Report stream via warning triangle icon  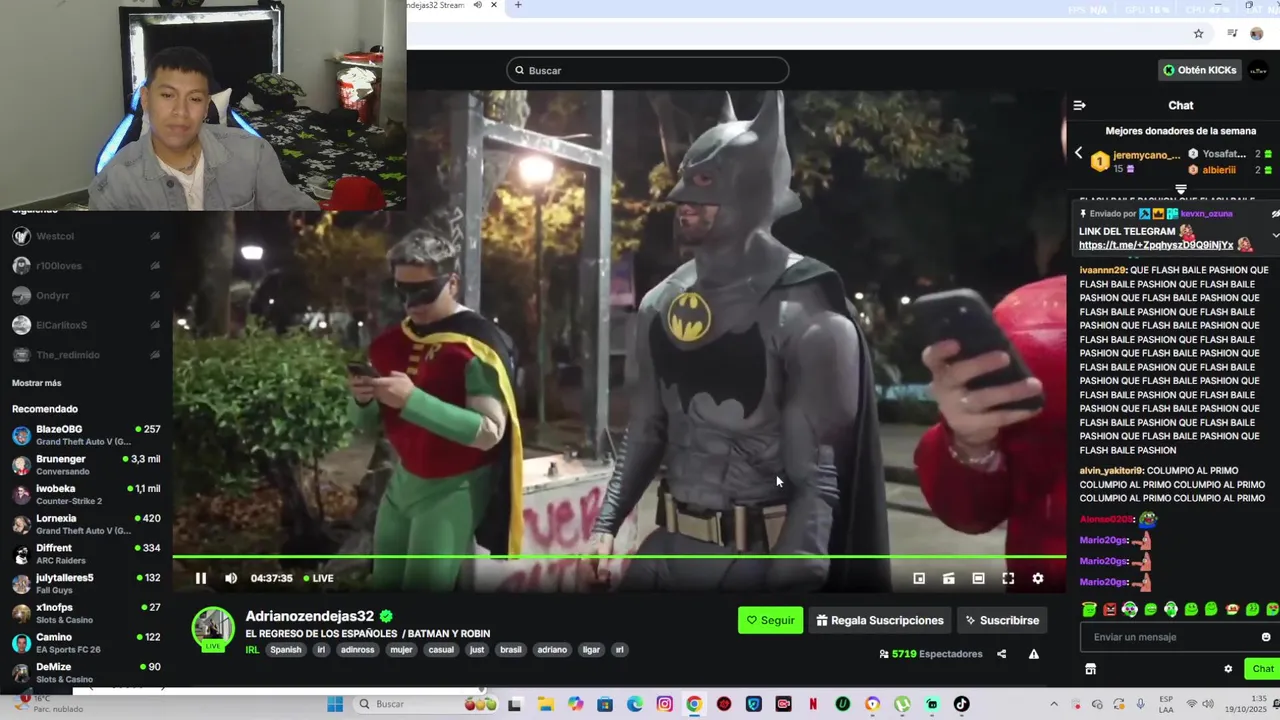click(x=1034, y=654)
